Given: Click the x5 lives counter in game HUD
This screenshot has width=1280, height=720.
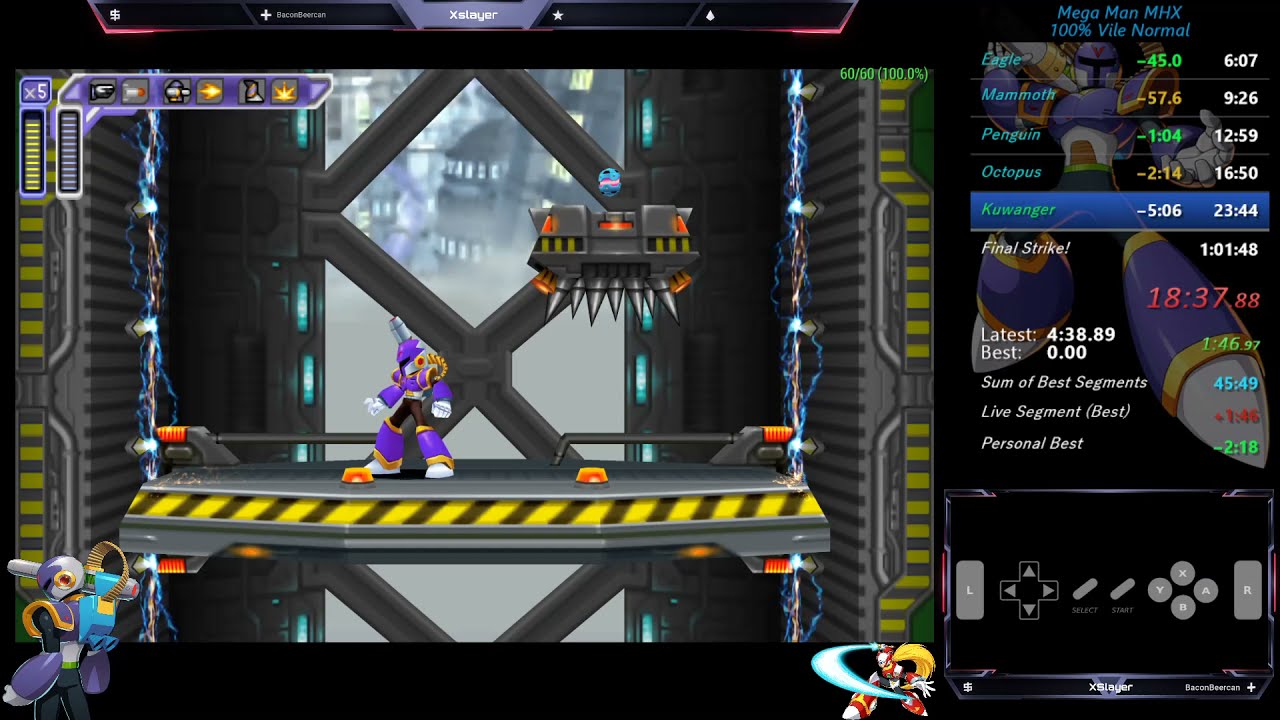Looking at the screenshot, I should (x=35, y=92).
